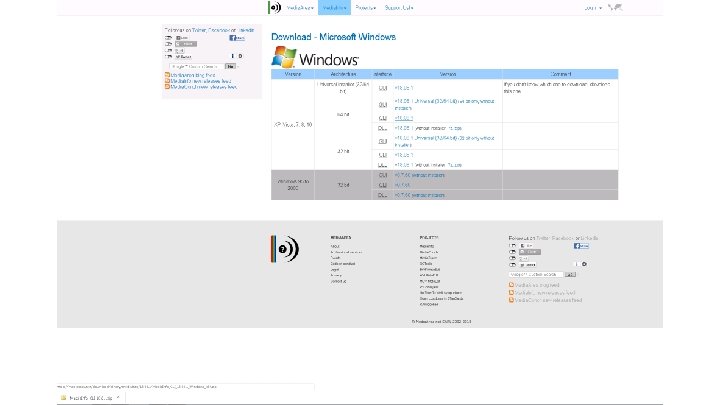This screenshot has height=405, width=720.
Task: Open the About link in the footer
Action: click(x=335, y=246)
